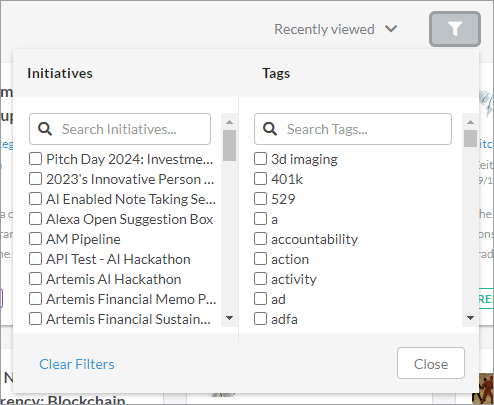
Task: Select the Artemis AI Hackathon checkbox
Action: pyautogui.click(x=35, y=279)
